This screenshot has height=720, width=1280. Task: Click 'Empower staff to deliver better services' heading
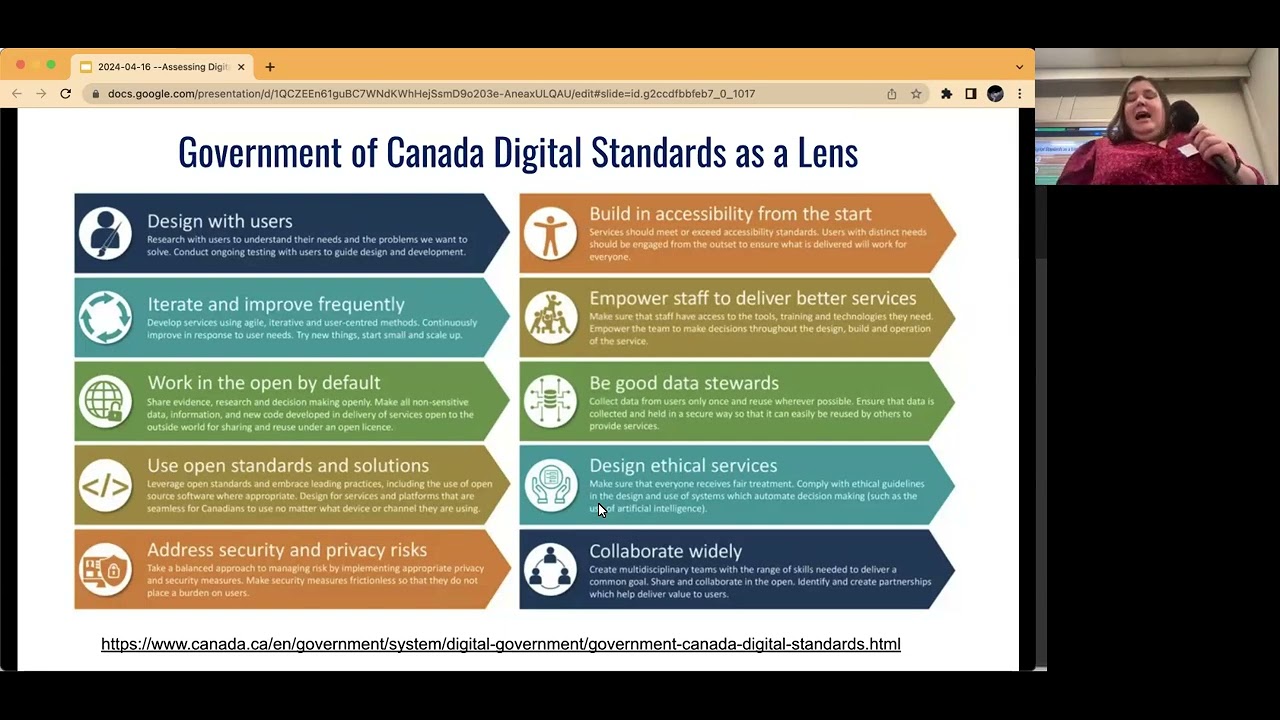(753, 298)
